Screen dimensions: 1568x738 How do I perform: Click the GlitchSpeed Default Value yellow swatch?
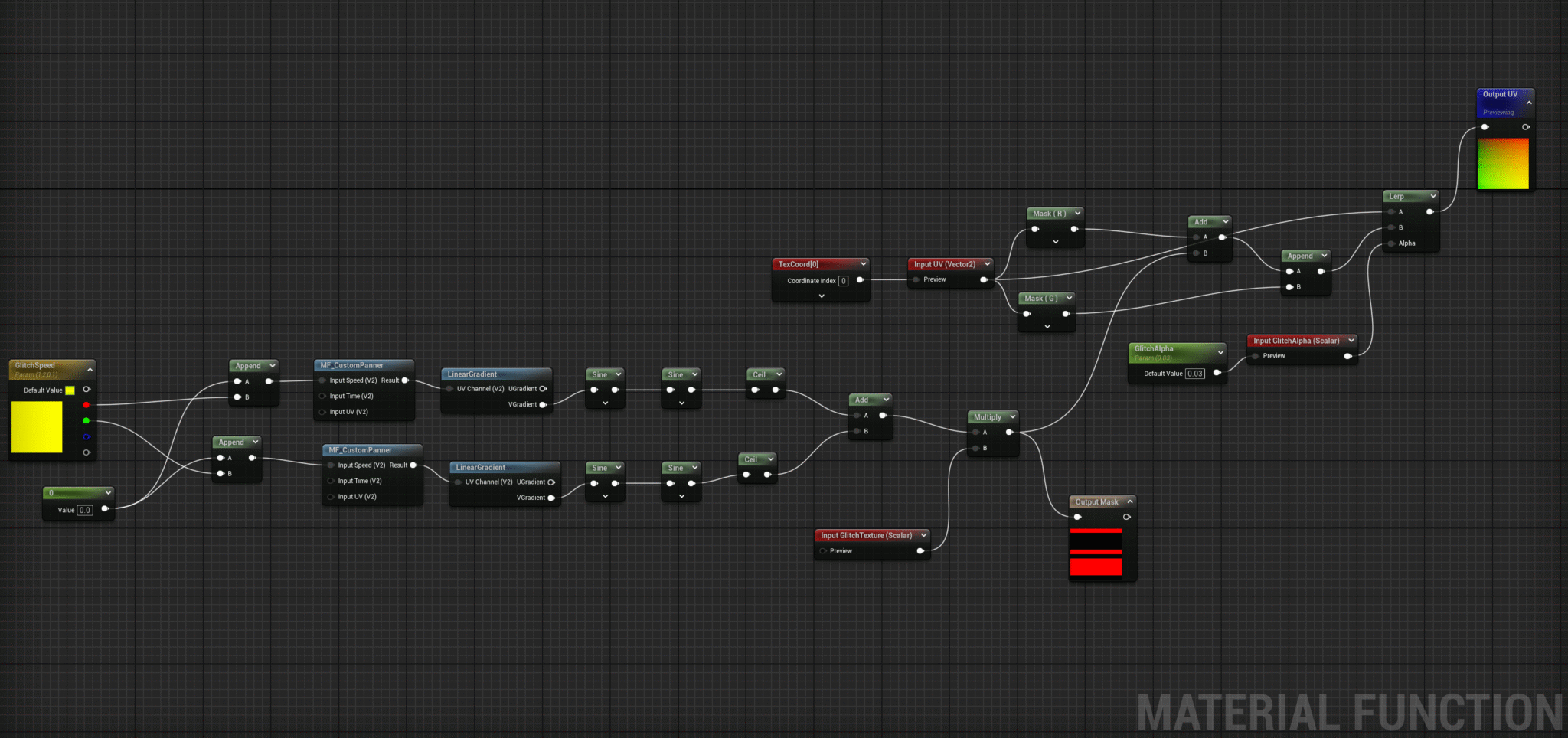tap(70, 390)
